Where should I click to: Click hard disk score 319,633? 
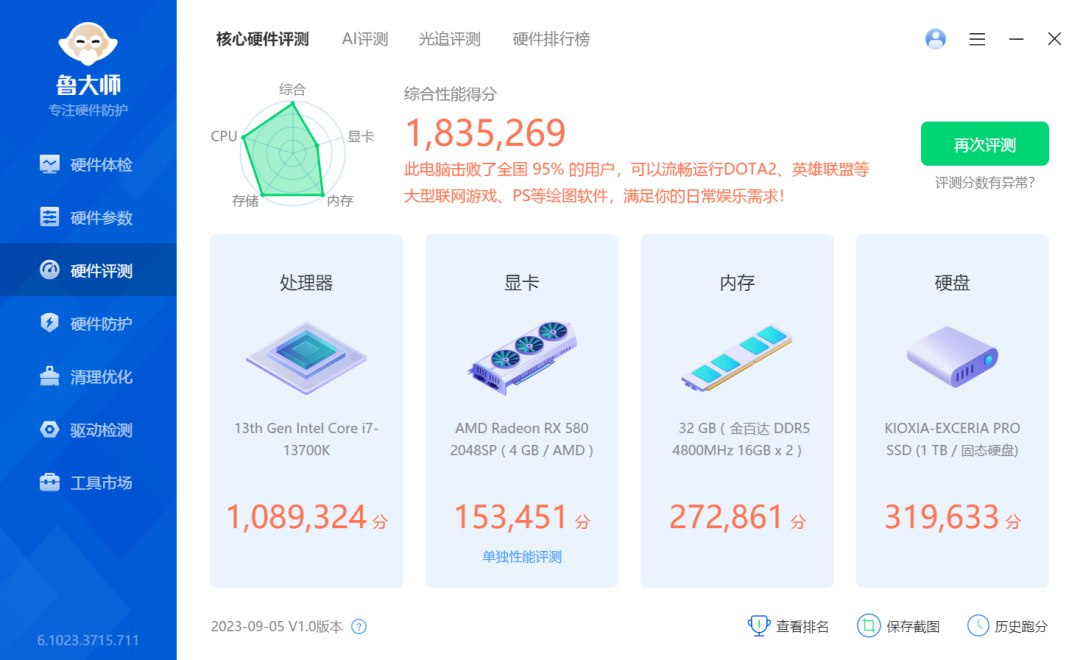[x=941, y=517]
